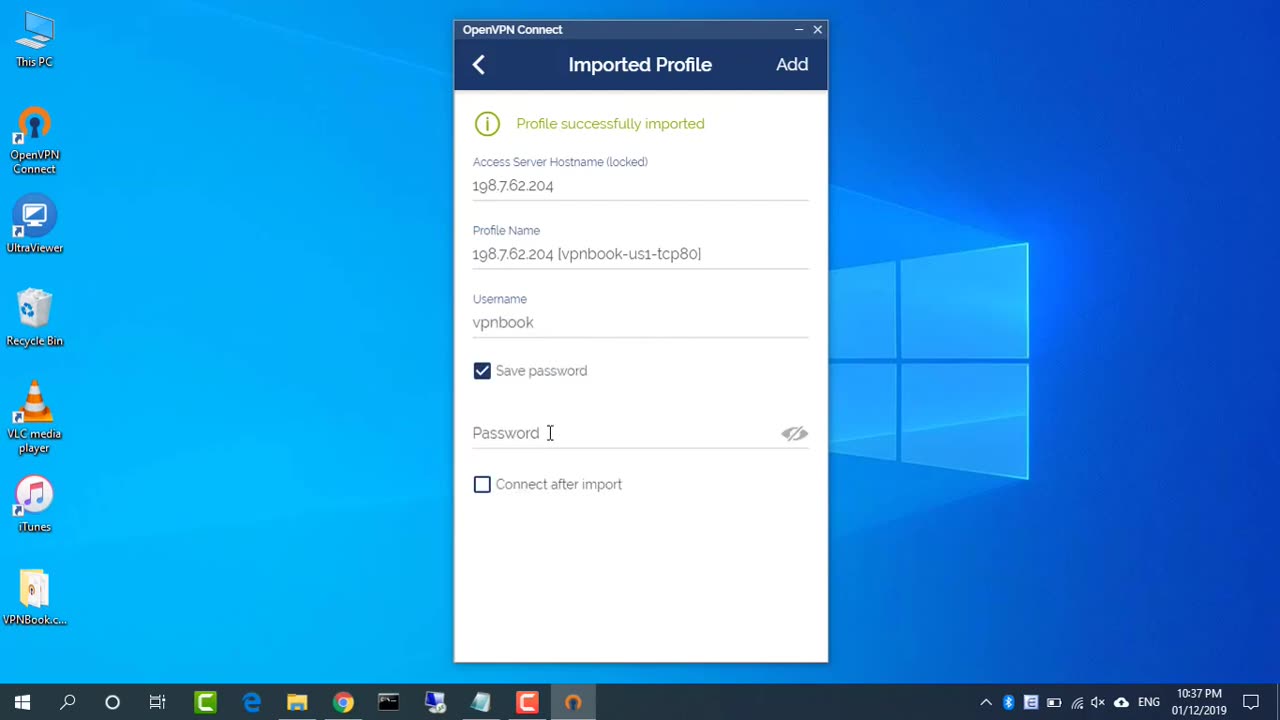Click Bluetooth icon in system tray
The width and height of the screenshot is (1280, 720).
(1008, 702)
